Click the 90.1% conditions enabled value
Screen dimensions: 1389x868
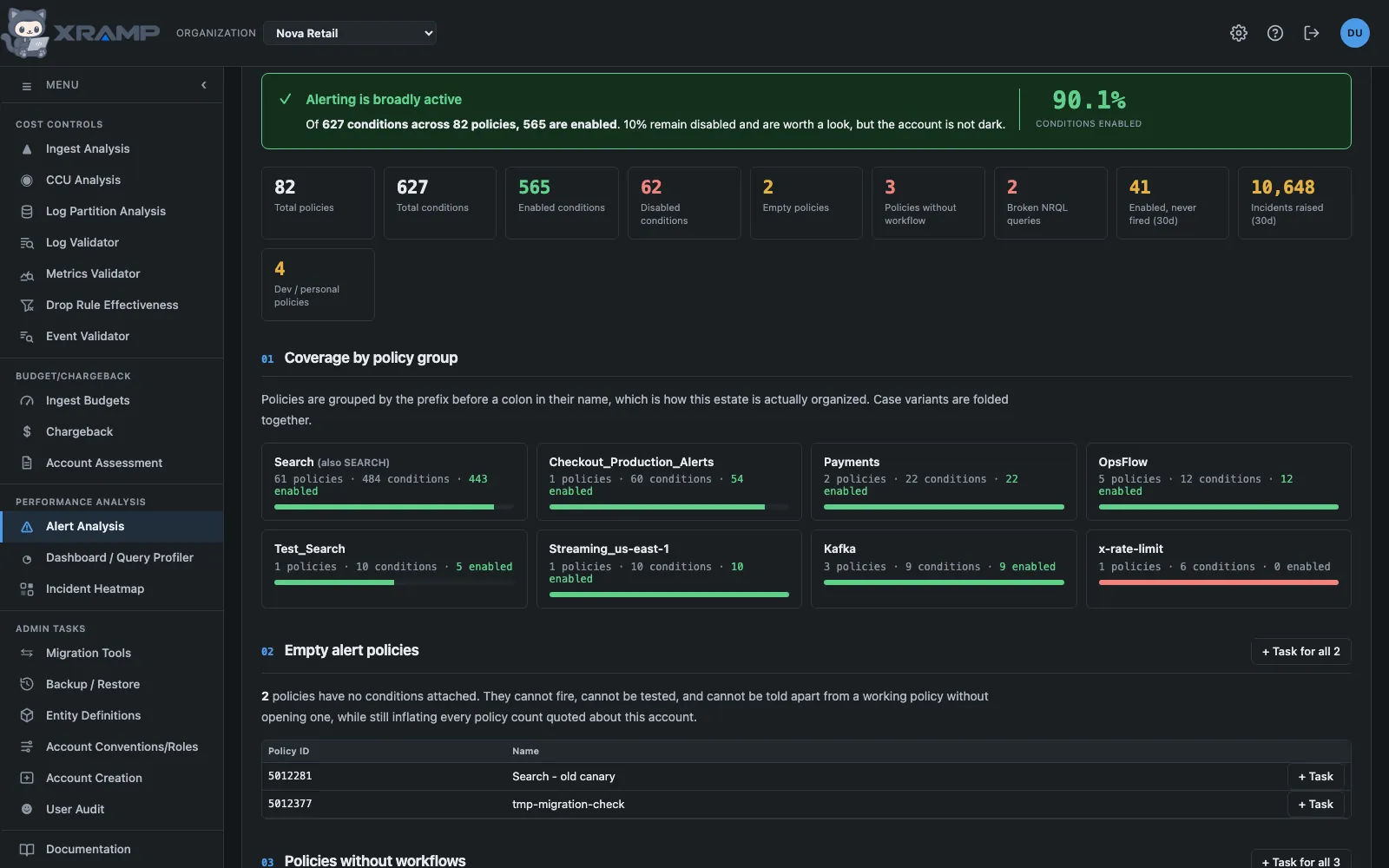[1089, 101]
